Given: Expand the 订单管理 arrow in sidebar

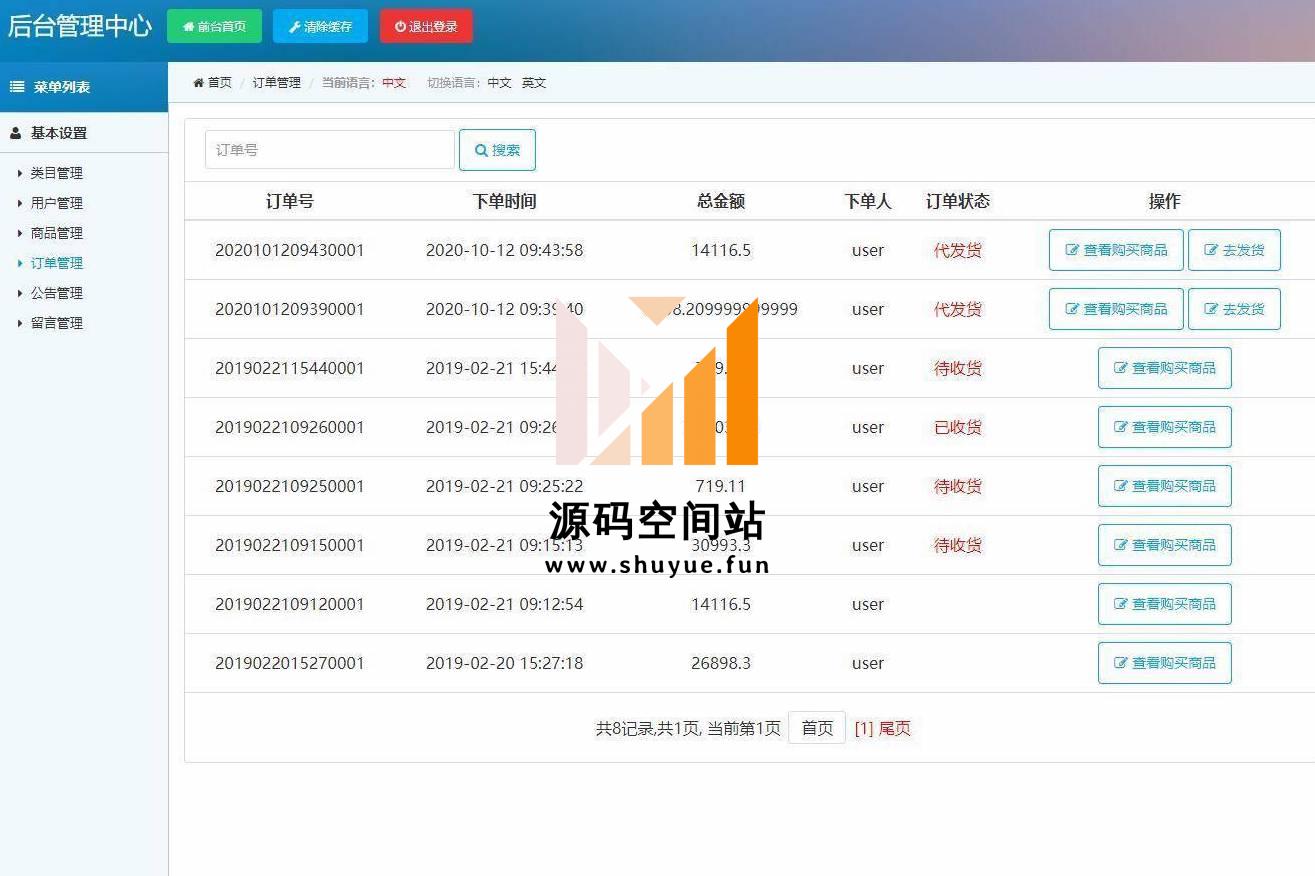Looking at the screenshot, I should [x=20, y=263].
